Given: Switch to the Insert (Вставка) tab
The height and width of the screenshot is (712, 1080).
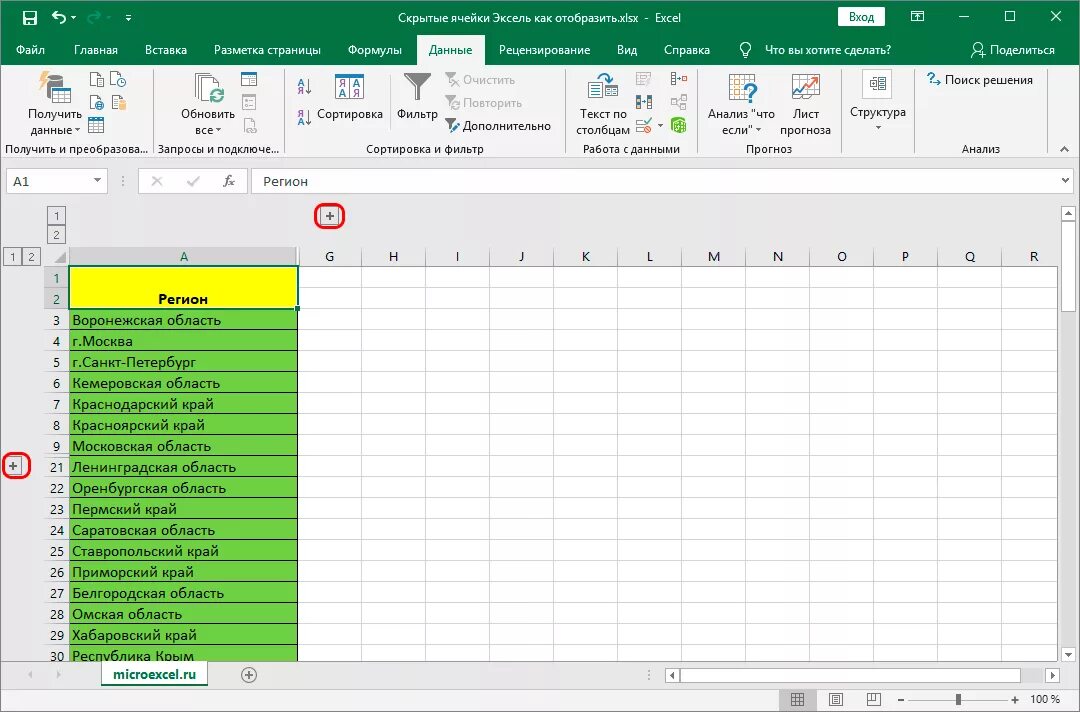Looking at the screenshot, I should (x=166, y=50).
